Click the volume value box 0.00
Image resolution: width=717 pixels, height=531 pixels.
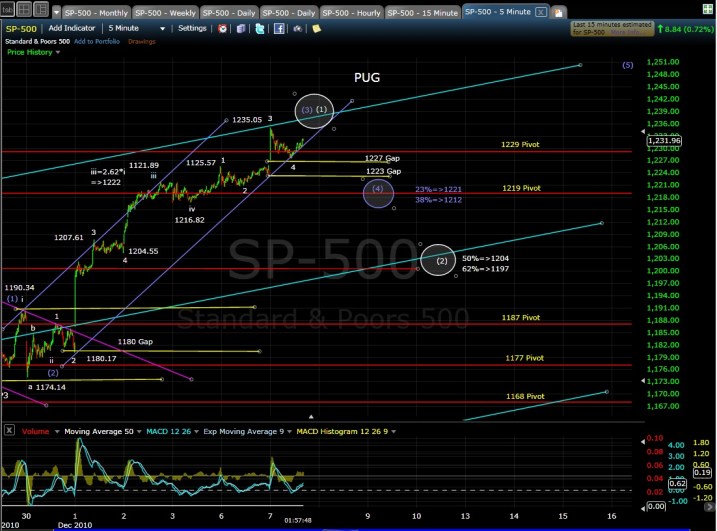[656, 506]
